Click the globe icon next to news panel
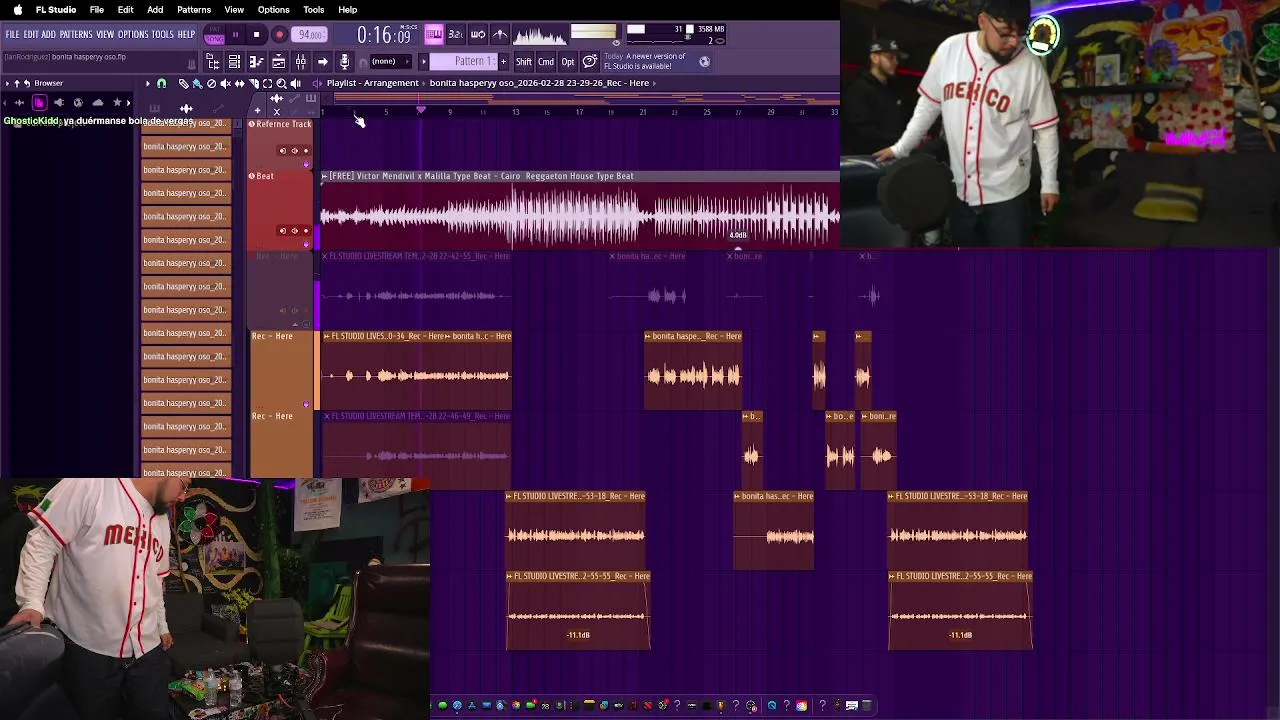Viewport: 1280px width, 720px height. (704, 61)
